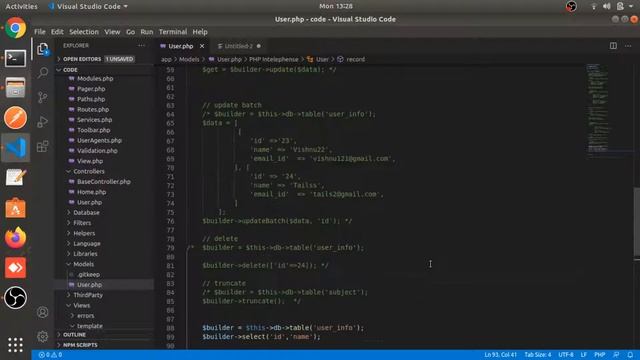Open the Source Control view
The width and height of the screenshot is (640, 360).
point(43,97)
